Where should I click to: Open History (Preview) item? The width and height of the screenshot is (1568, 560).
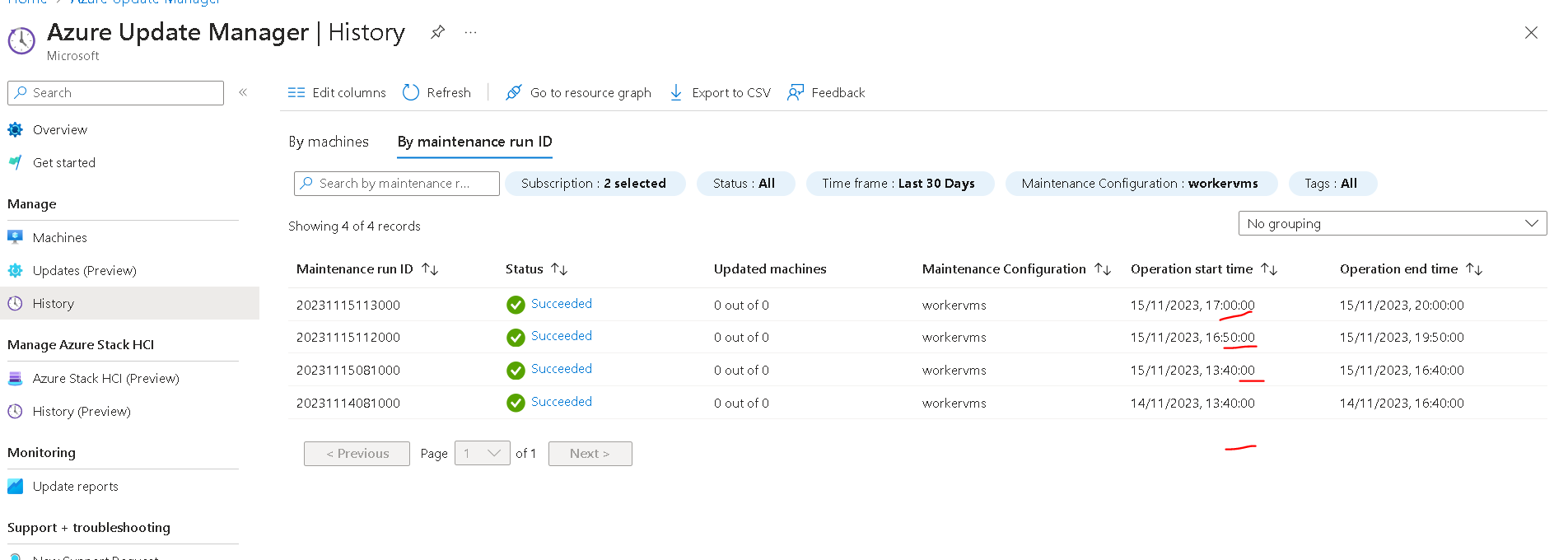[81, 412]
